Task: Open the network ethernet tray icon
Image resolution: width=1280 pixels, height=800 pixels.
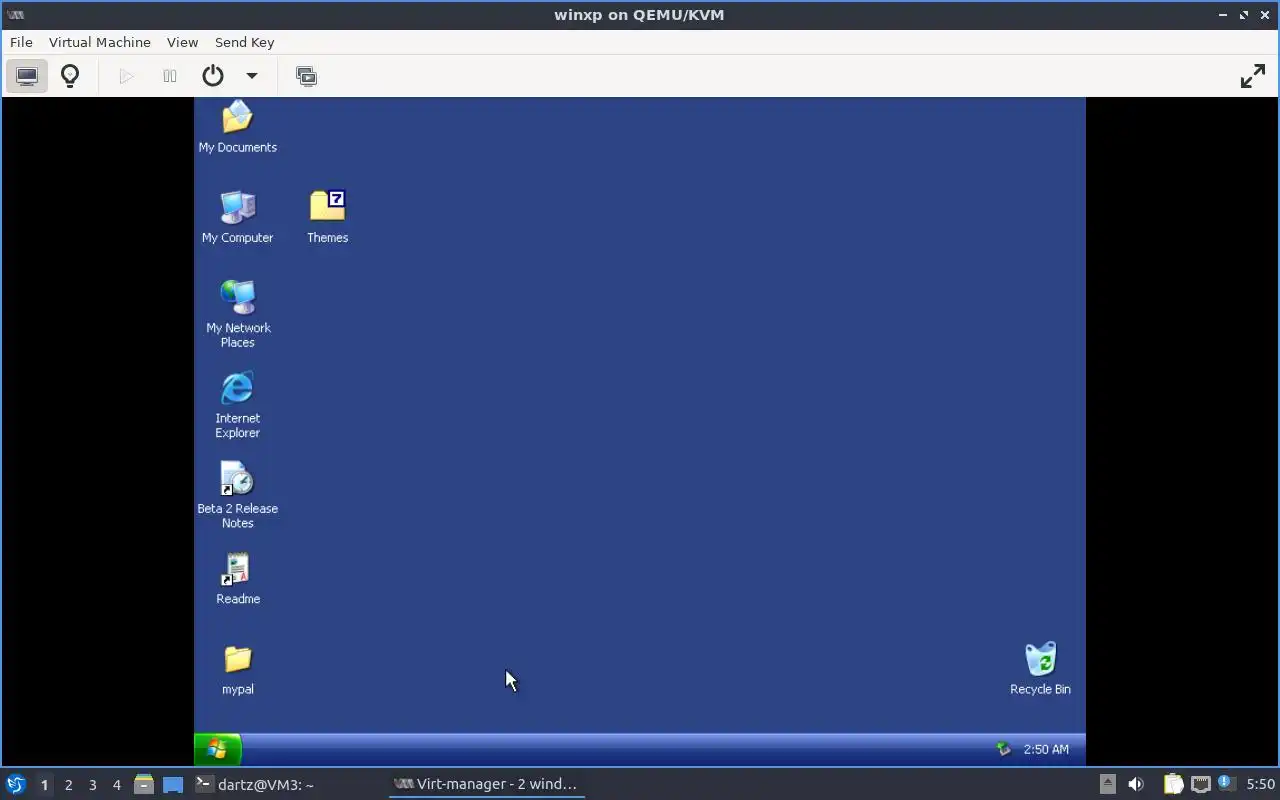Action: (1201, 784)
